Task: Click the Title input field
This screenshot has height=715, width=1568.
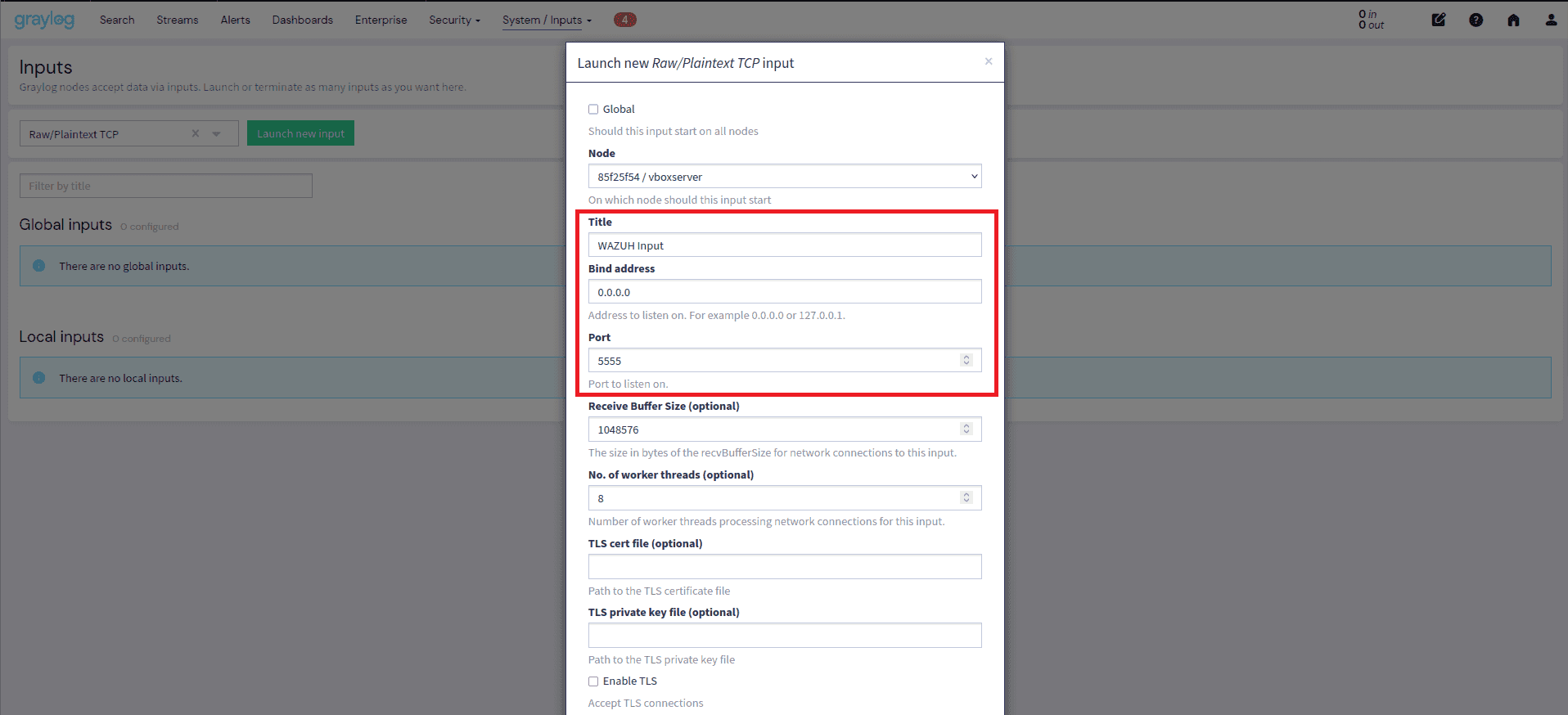Action: click(785, 245)
